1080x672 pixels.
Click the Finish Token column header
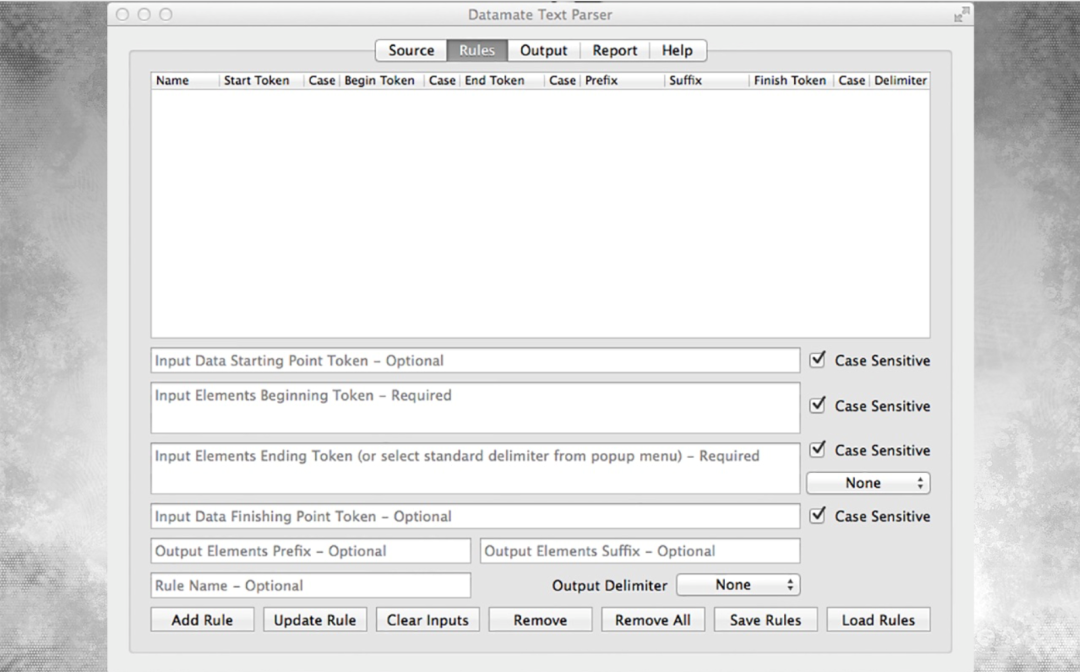pyautogui.click(x=791, y=81)
